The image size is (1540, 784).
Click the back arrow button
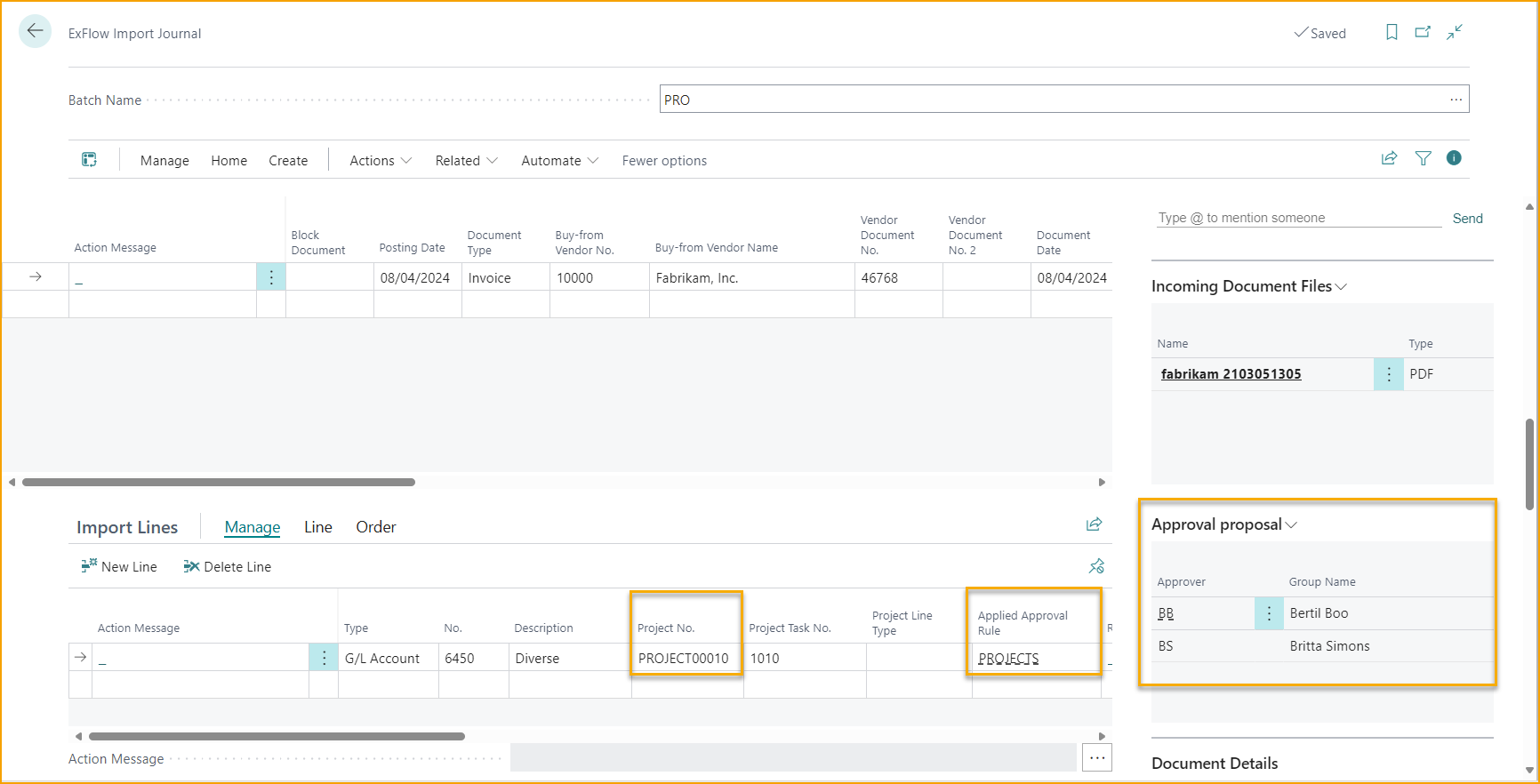point(35,31)
